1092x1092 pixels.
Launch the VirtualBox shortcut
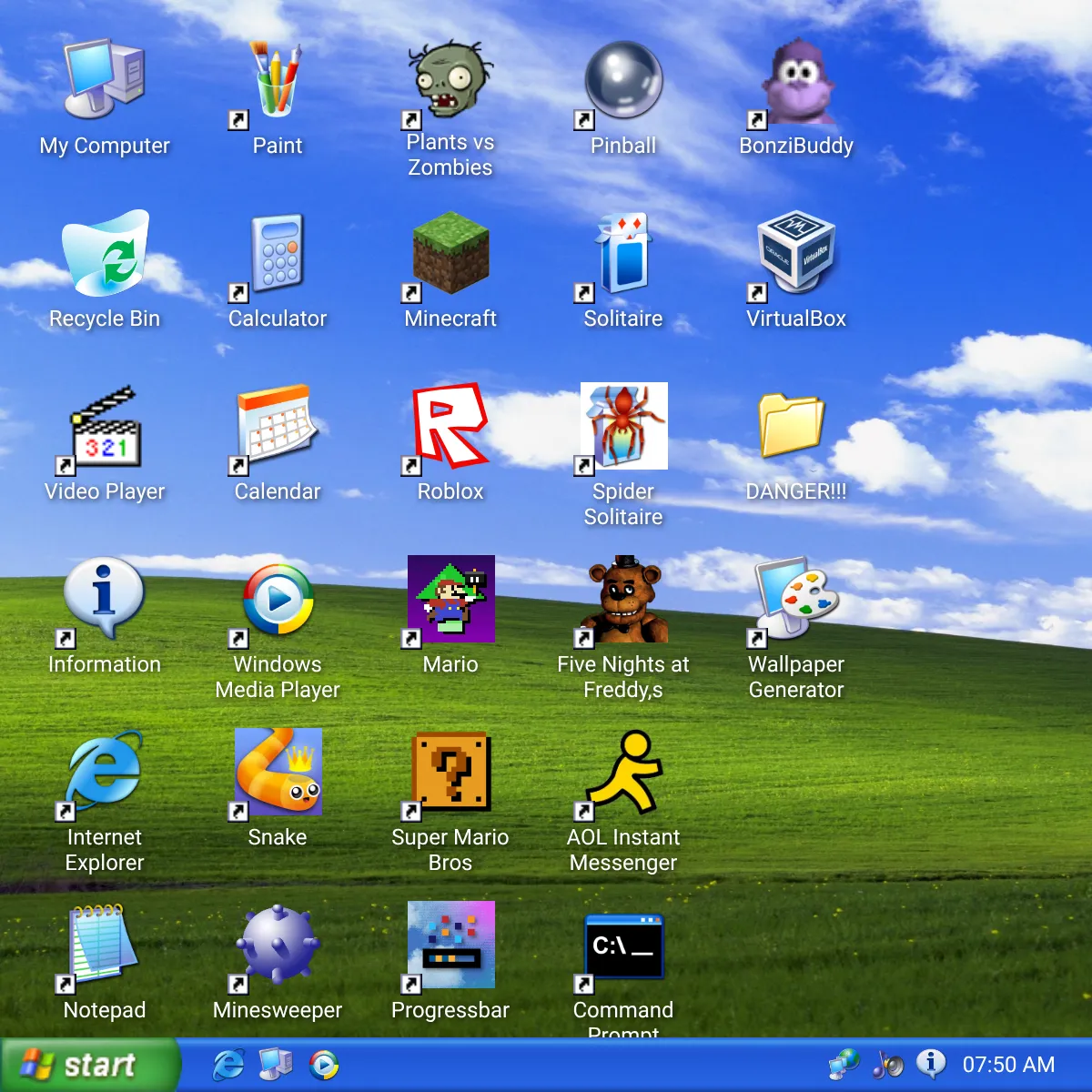[796, 254]
